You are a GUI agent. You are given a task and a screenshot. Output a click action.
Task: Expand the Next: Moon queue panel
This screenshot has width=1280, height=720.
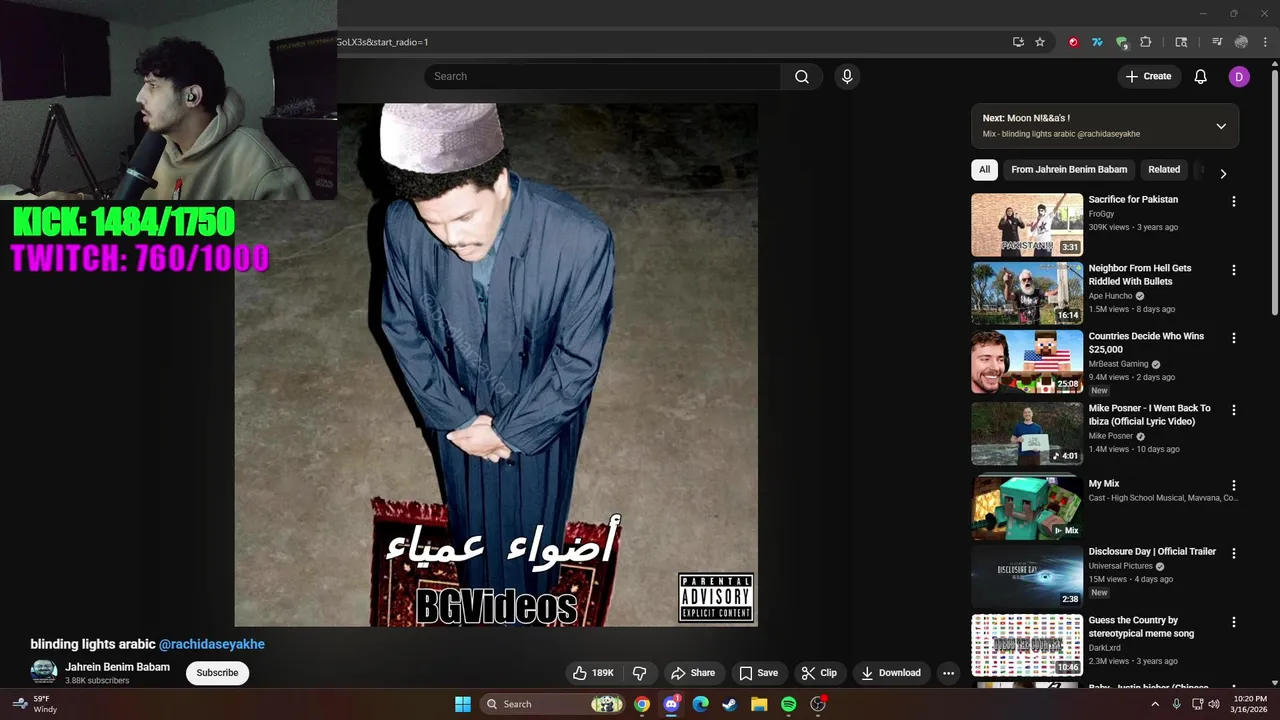pos(1221,126)
